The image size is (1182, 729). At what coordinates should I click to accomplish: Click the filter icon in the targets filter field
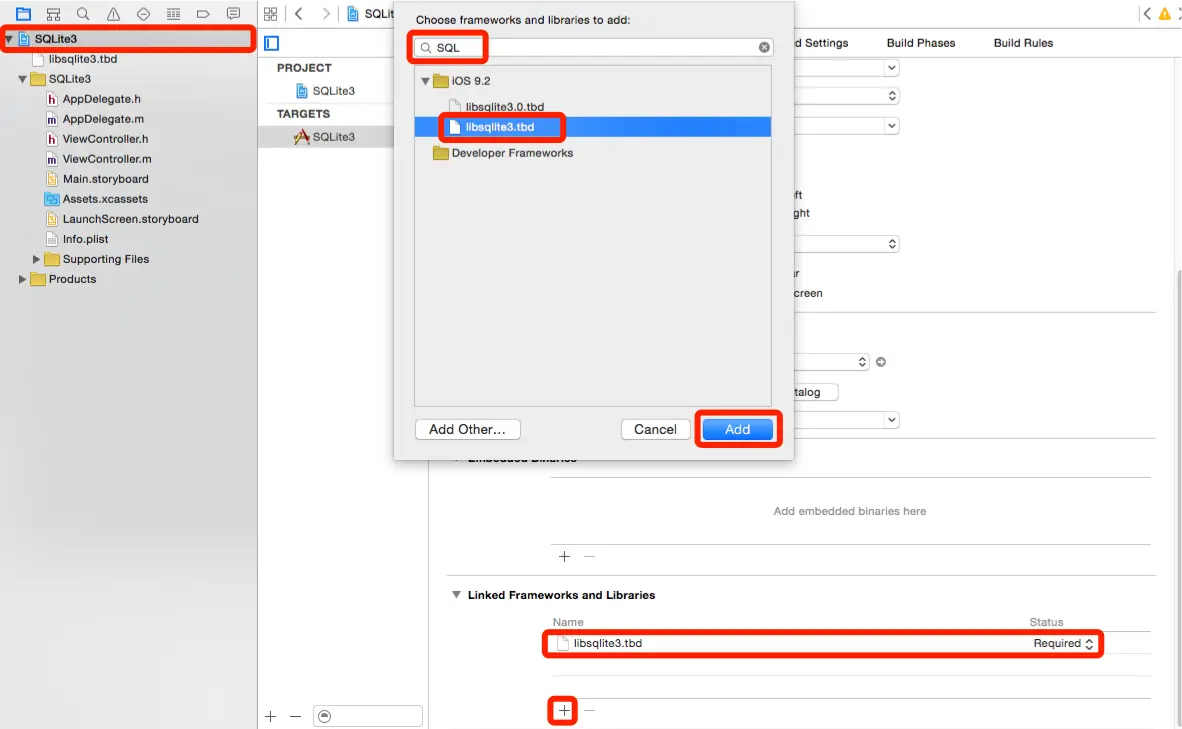(x=325, y=716)
